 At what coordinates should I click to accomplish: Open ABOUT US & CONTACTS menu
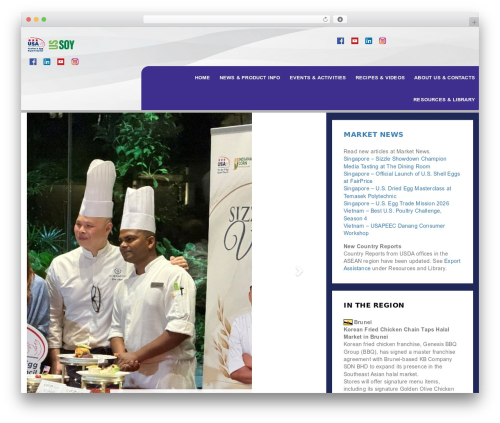444,78
